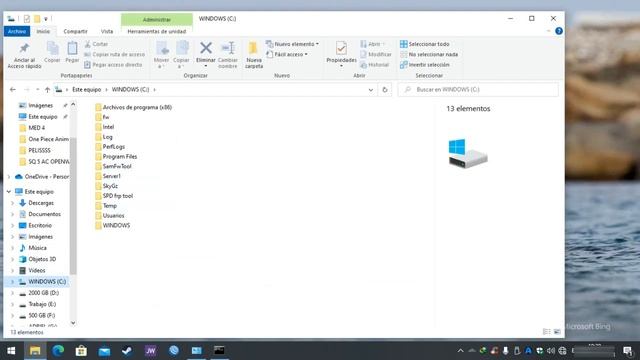The image size is (640, 360).
Task: Select the Program Files folder
Action: click(x=116, y=156)
